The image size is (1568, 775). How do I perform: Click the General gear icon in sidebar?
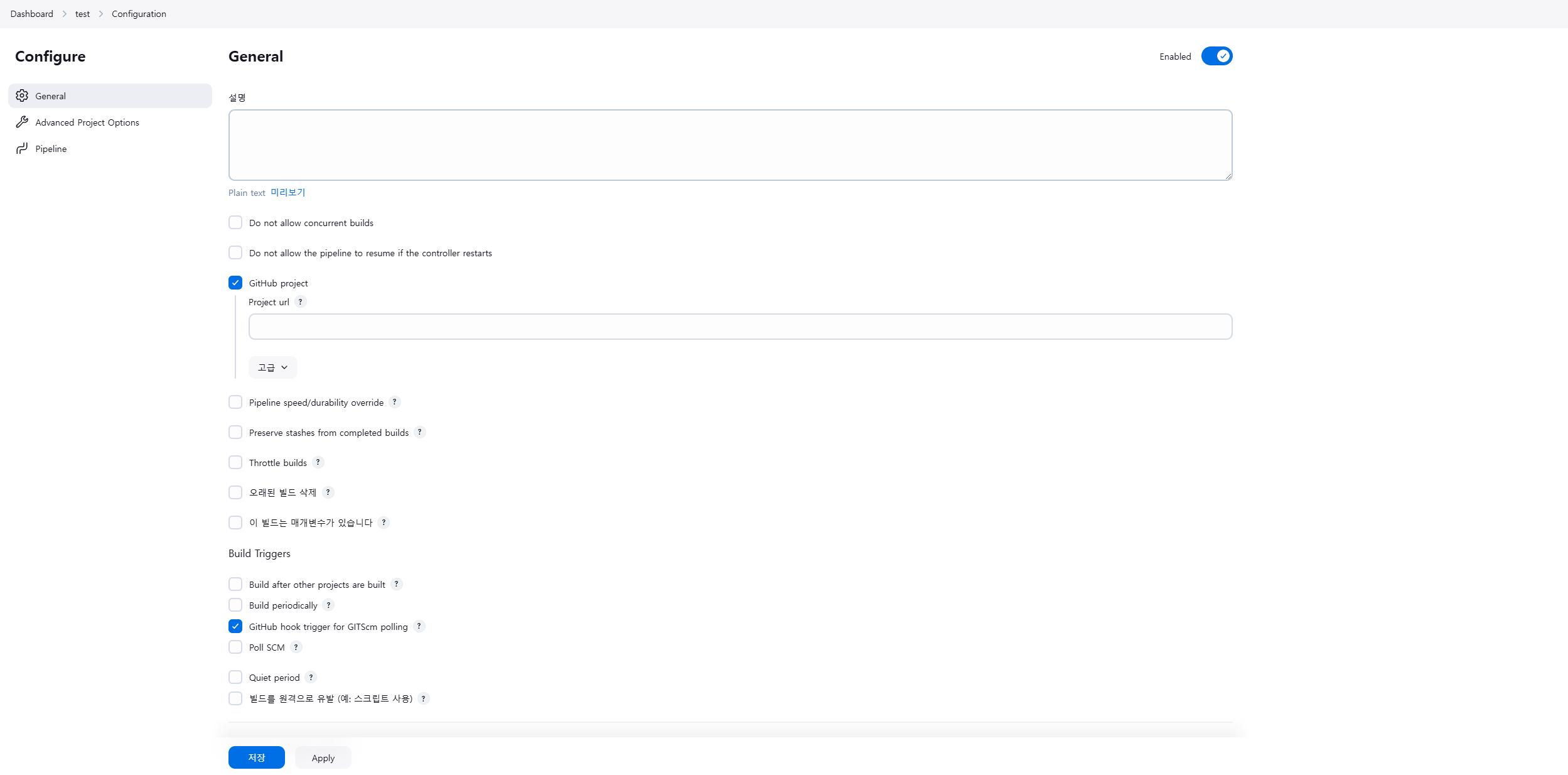(x=22, y=95)
